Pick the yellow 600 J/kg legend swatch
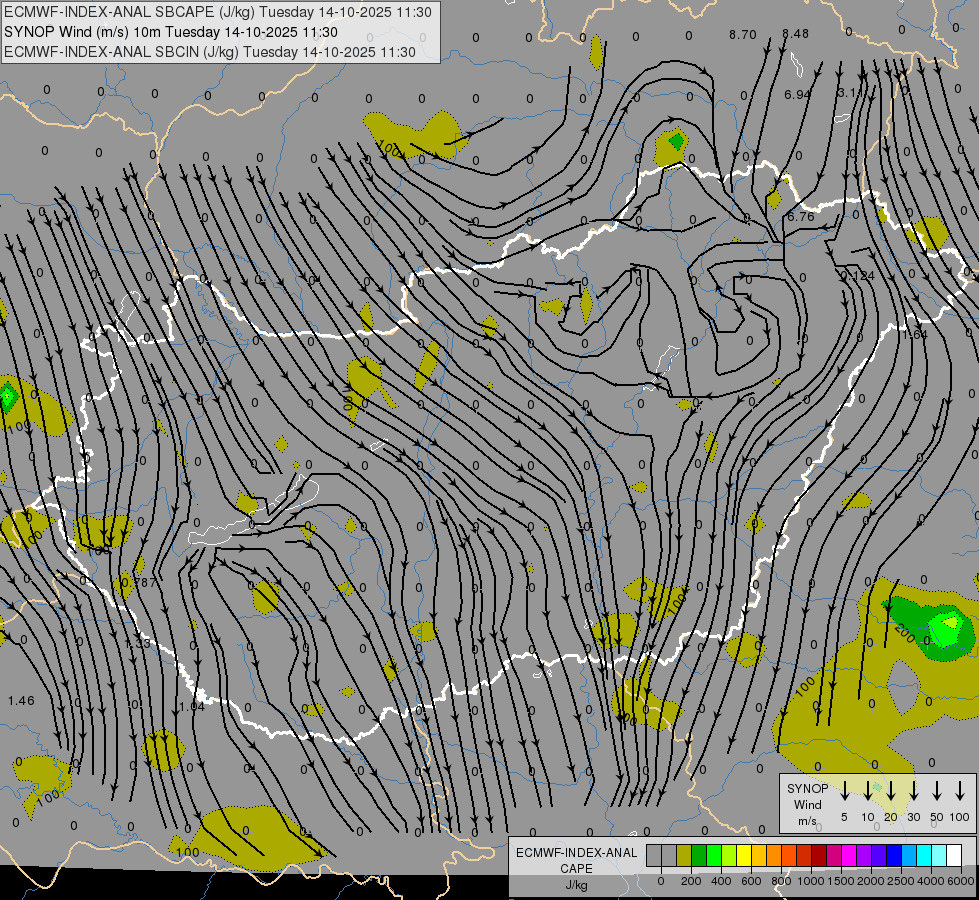Screen dimensions: 979x900 [744, 855]
